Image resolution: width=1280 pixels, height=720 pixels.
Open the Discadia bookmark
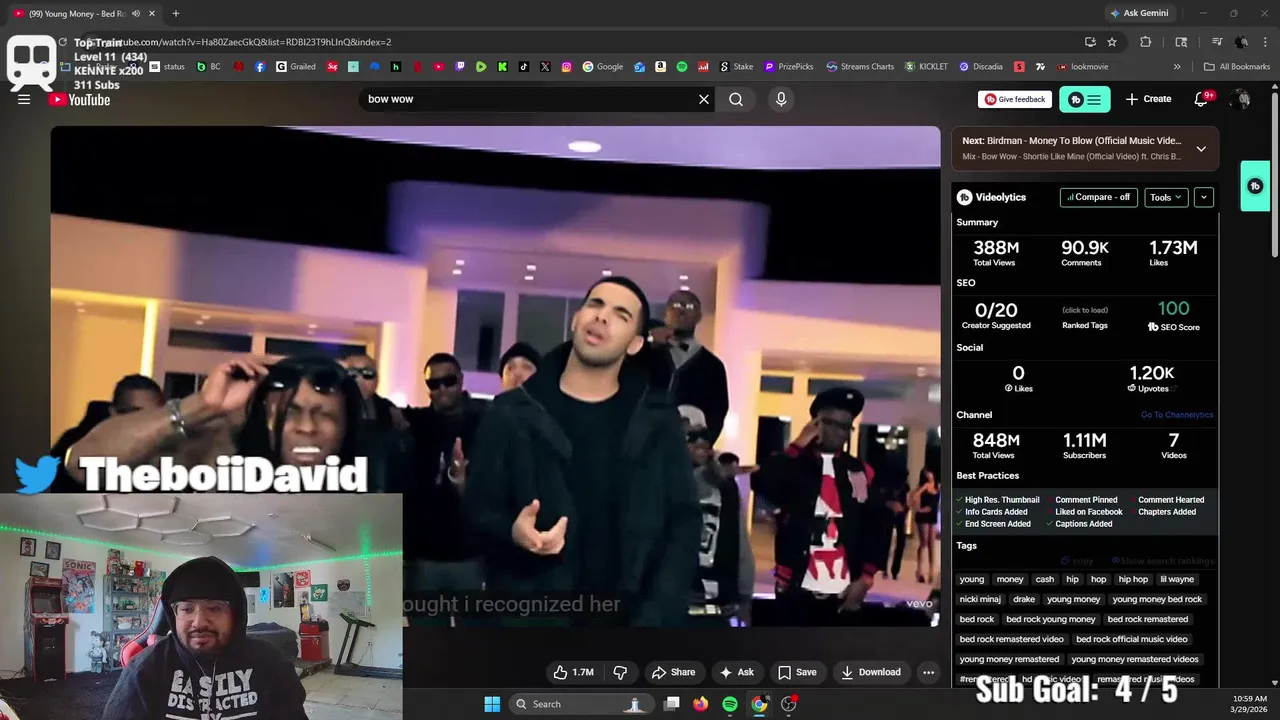981,67
